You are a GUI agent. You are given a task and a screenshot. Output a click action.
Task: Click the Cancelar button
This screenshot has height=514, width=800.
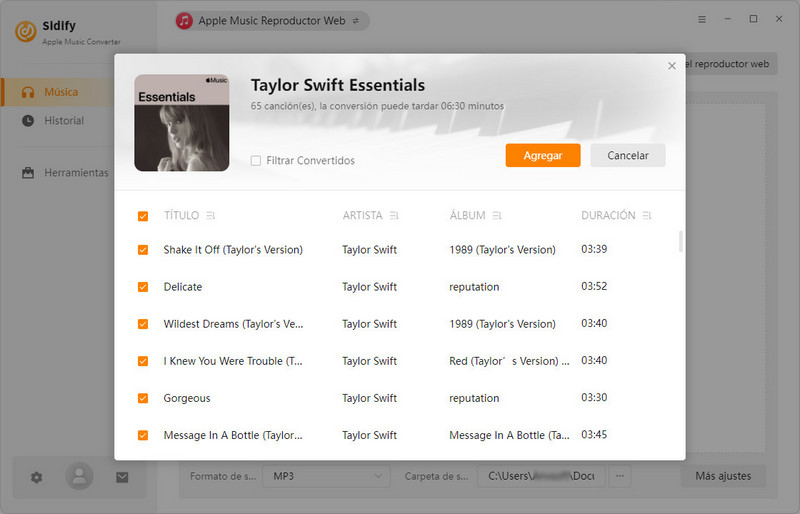(628, 155)
